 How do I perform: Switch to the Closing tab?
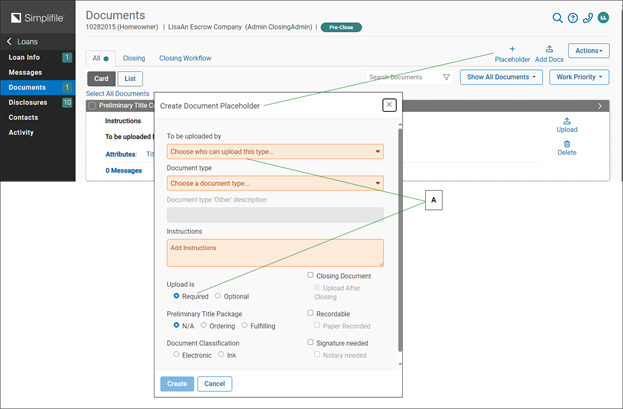click(x=134, y=58)
